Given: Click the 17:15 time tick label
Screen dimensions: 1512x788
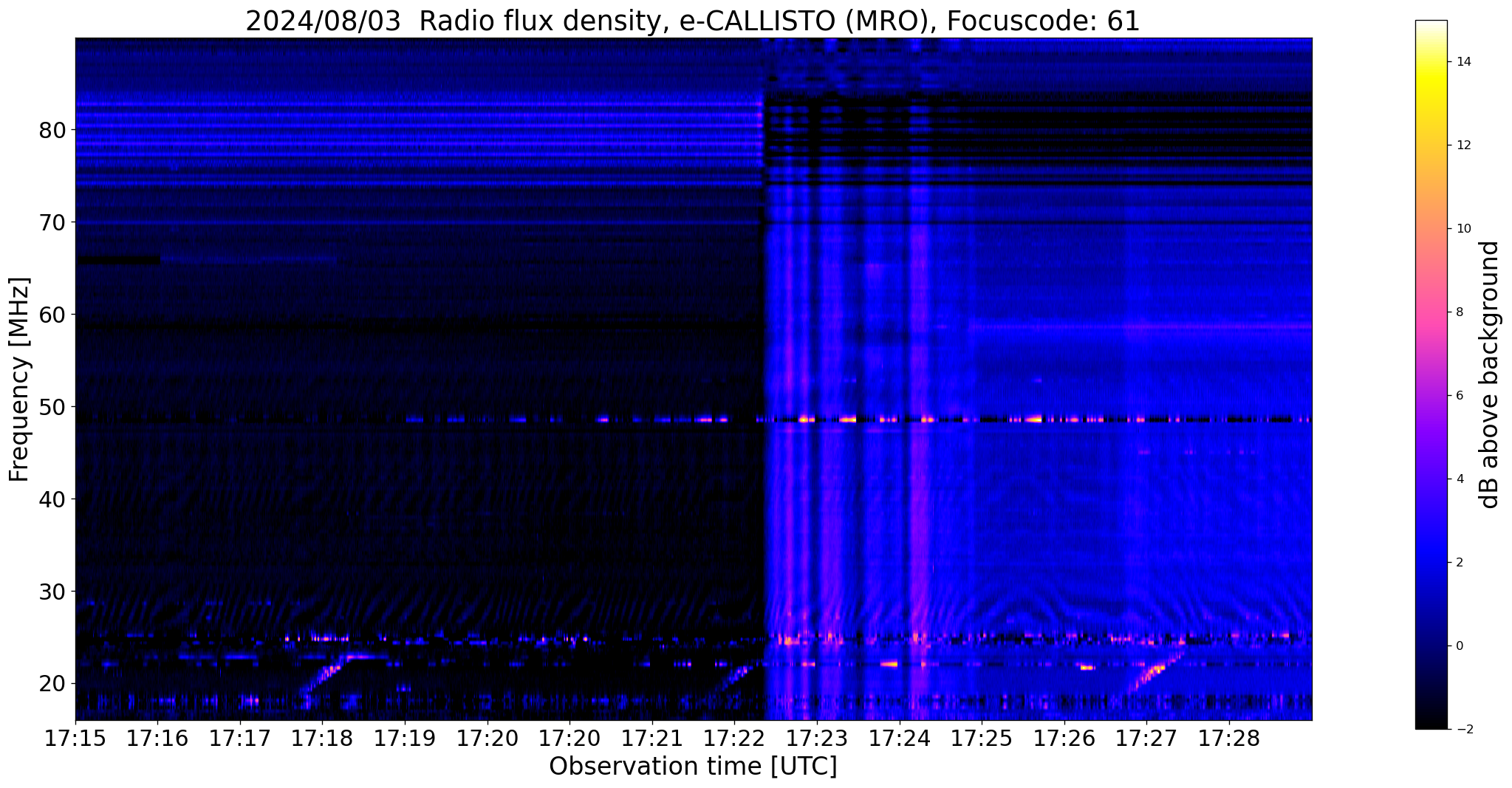Looking at the screenshot, I should [x=75, y=739].
